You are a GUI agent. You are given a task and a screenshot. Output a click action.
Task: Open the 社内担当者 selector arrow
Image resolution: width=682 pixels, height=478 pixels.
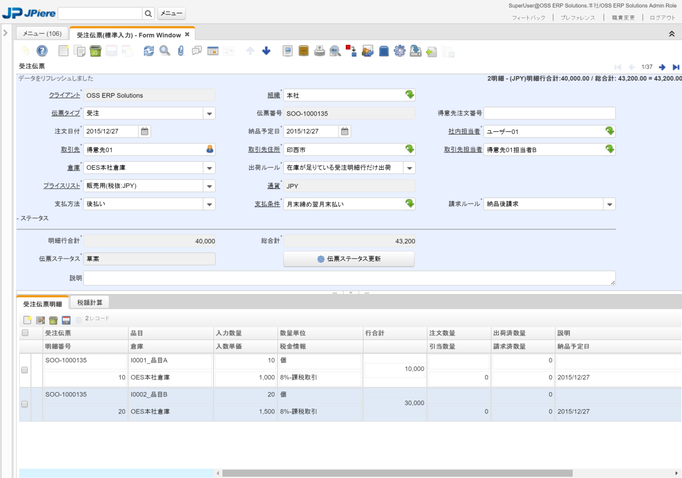(x=609, y=130)
